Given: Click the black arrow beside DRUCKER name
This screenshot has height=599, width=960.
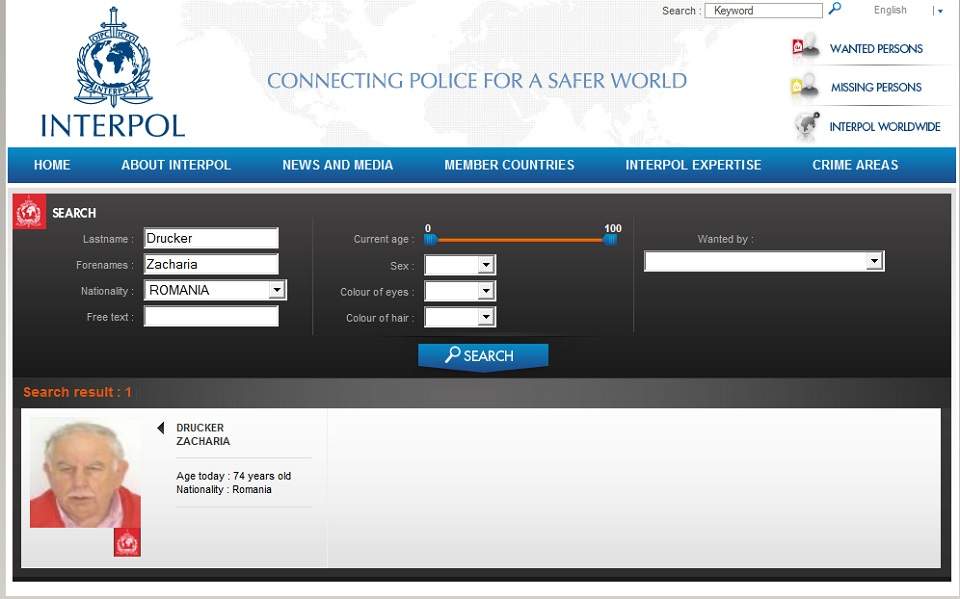Looking at the screenshot, I should [160, 428].
